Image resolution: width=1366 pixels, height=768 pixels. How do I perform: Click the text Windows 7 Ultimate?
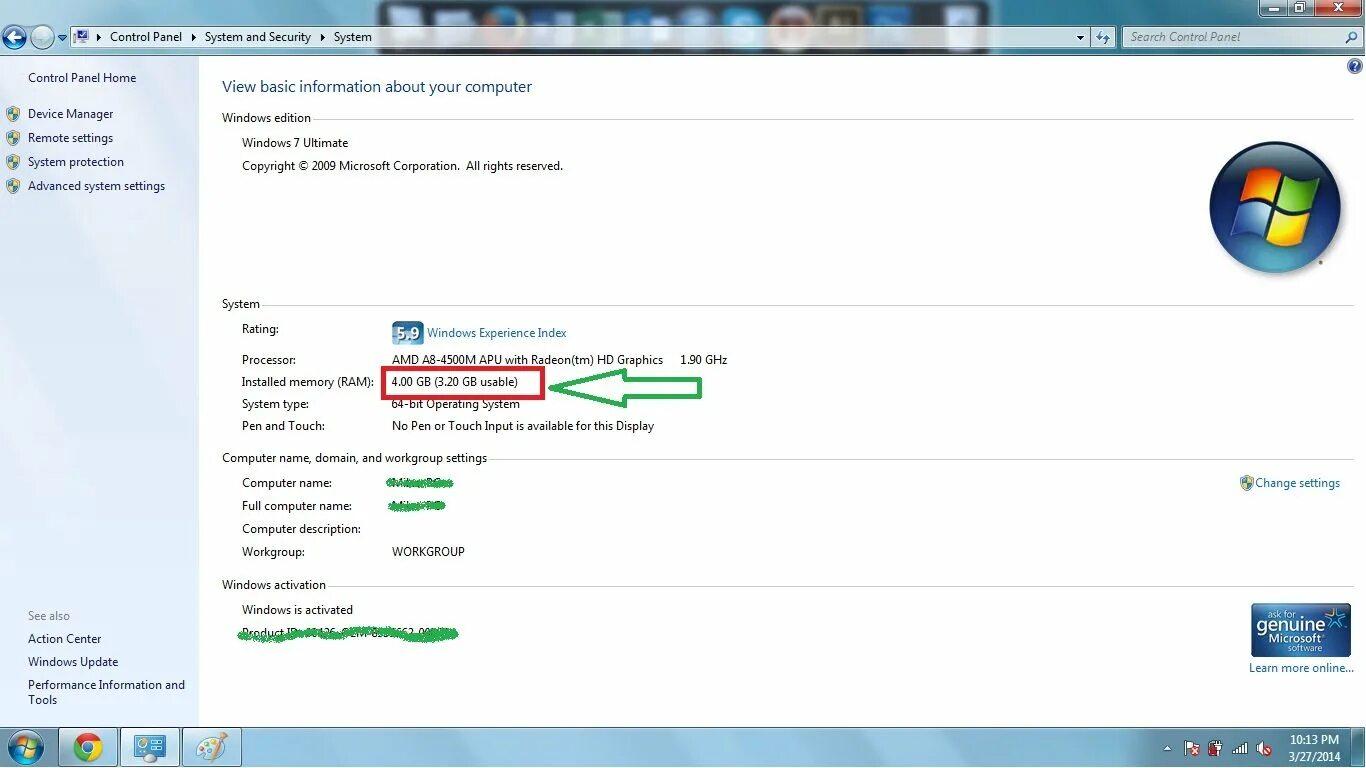295,143
